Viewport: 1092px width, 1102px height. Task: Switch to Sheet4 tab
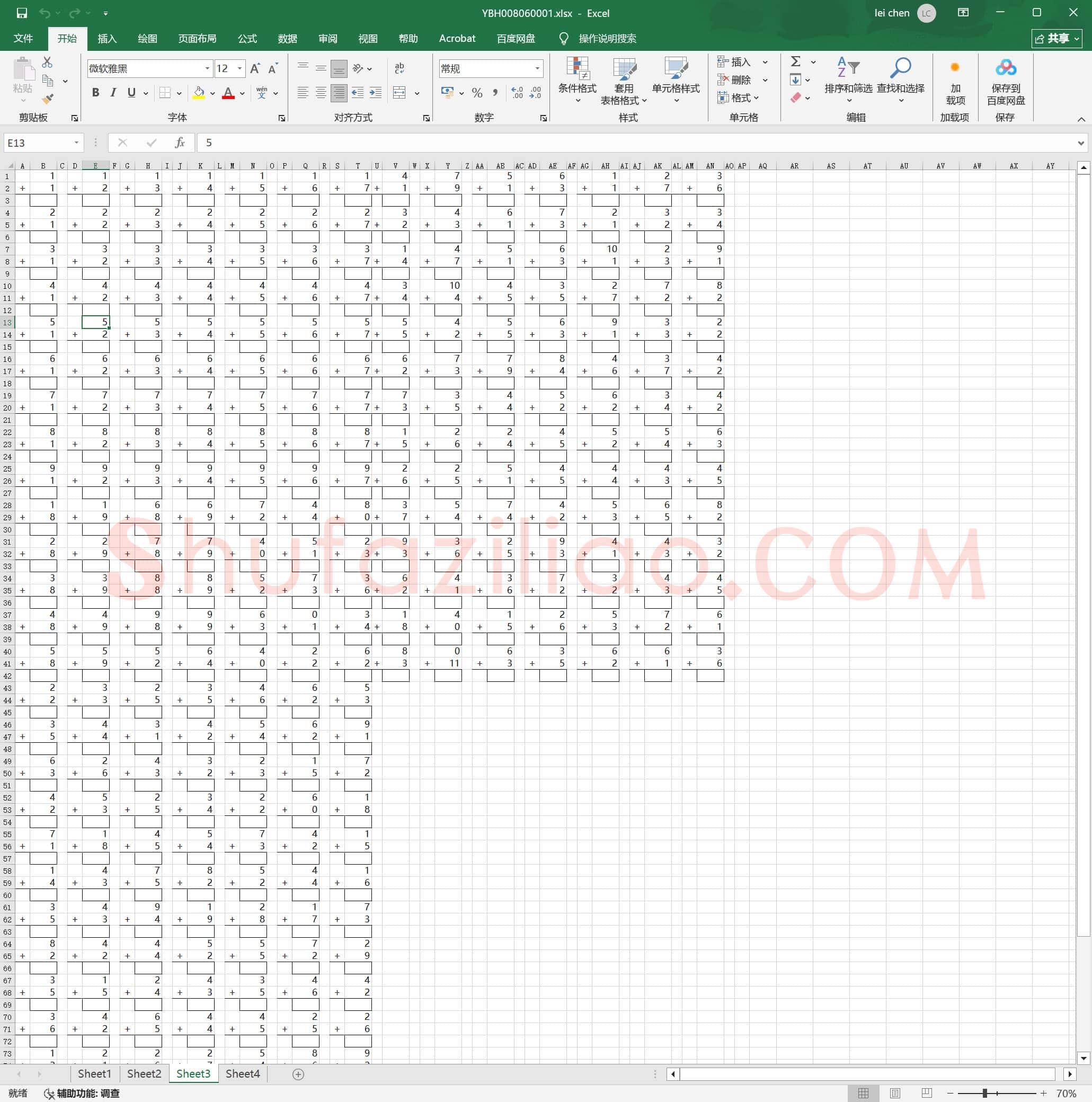243,1074
